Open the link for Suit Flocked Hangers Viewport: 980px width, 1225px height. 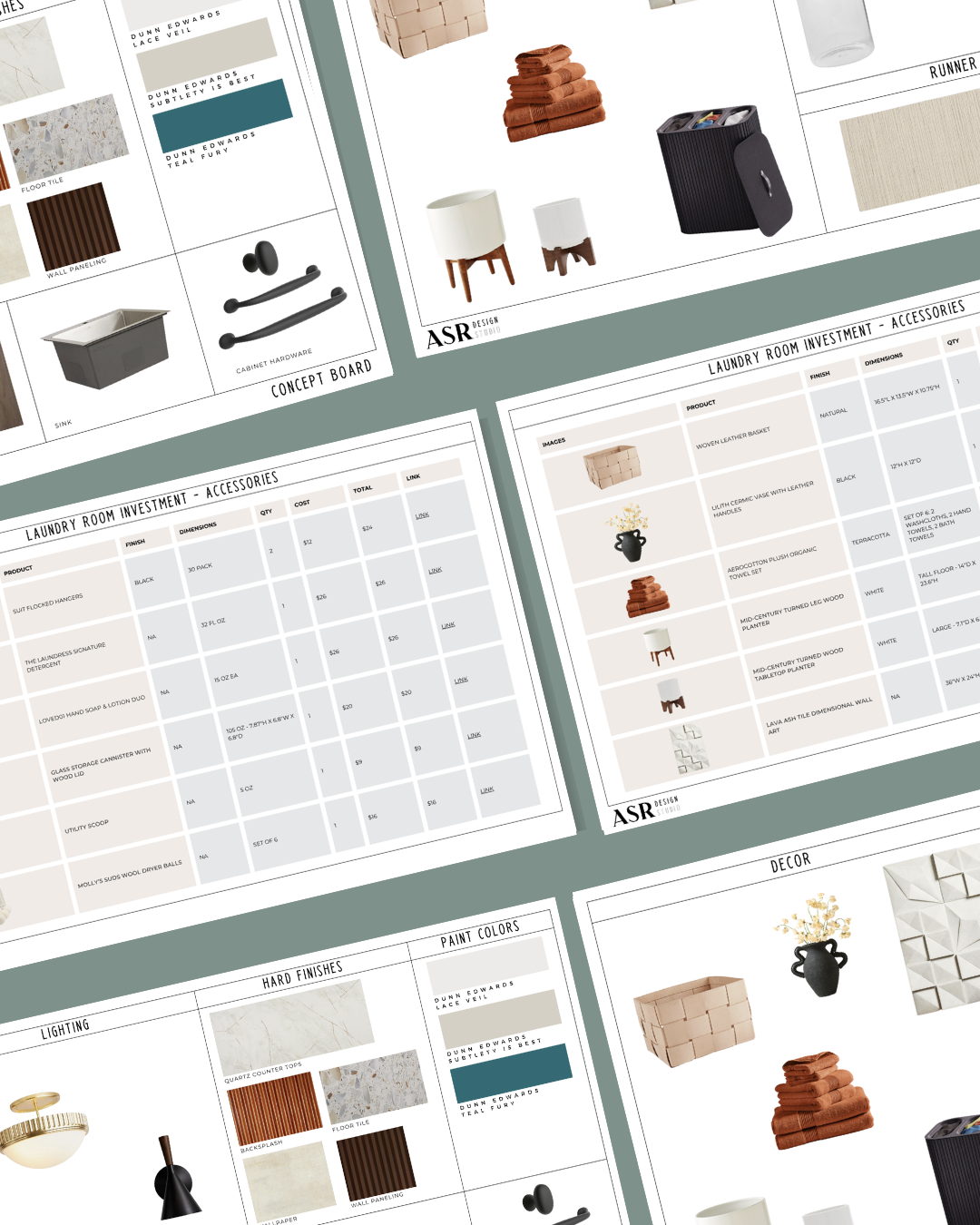point(422,515)
